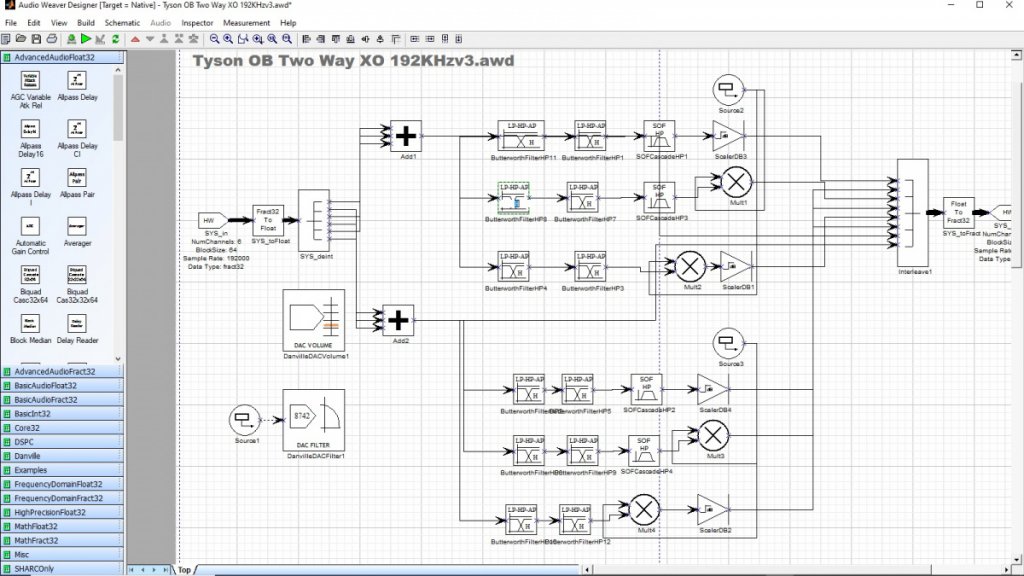Select the Delay Reader module icon
The height and width of the screenshot is (576, 1024).
pyautogui.click(x=76, y=323)
